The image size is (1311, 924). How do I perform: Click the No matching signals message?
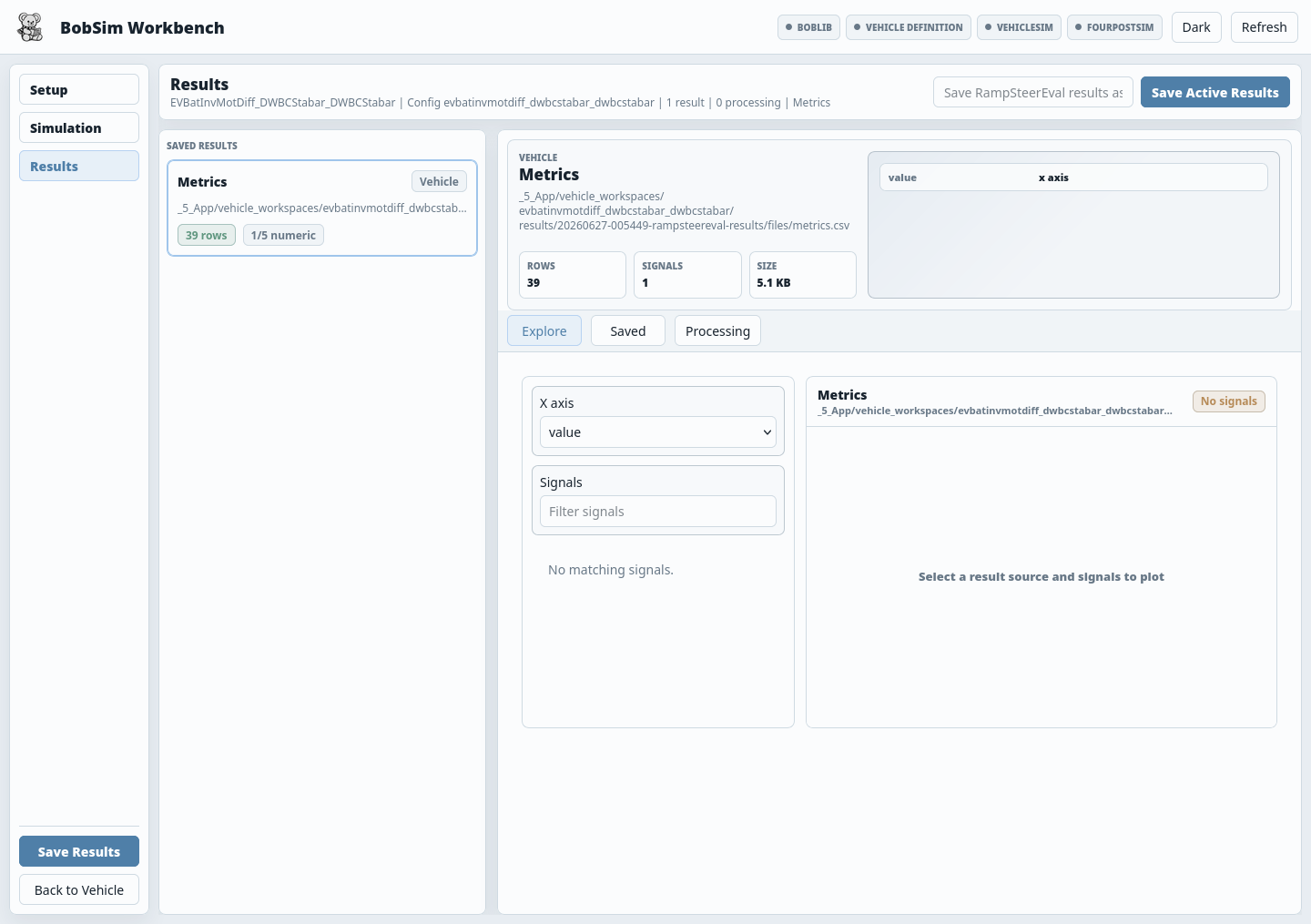click(x=611, y=569)
